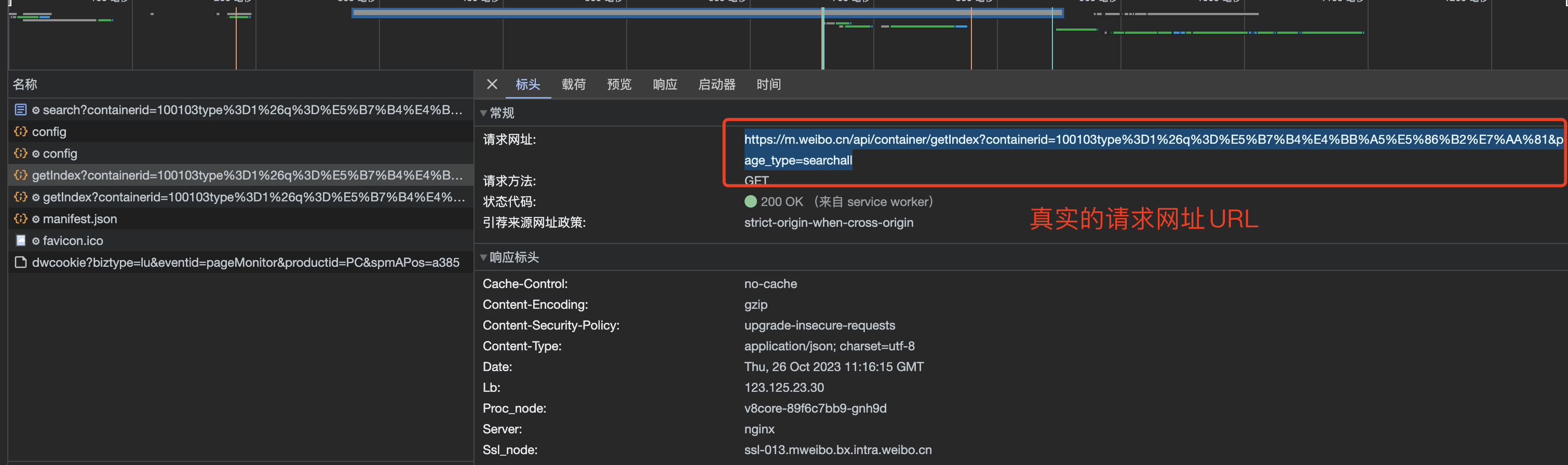The width and height of the screenshot is (1568, 465).
Task: Switch to the 载荷 tab
Action: 573,84
